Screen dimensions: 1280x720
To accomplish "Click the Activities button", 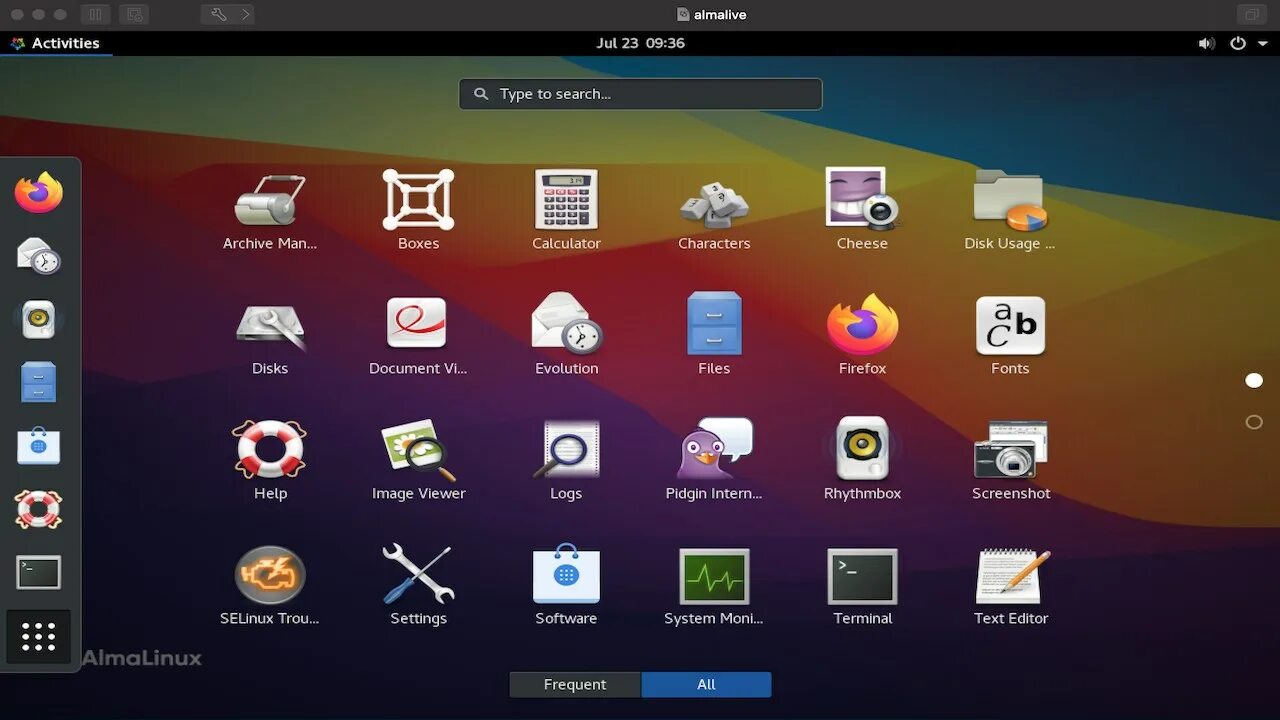I will point(55,43).
